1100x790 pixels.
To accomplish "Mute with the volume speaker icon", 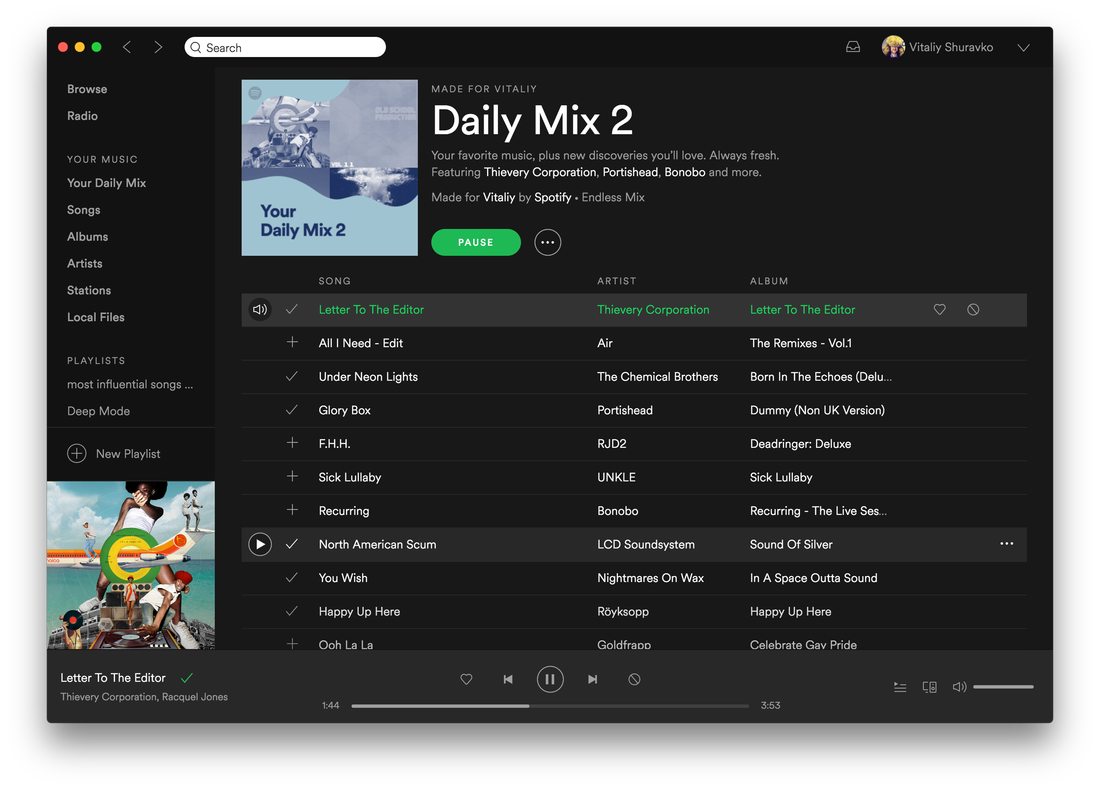I will [x=959, y=687].
